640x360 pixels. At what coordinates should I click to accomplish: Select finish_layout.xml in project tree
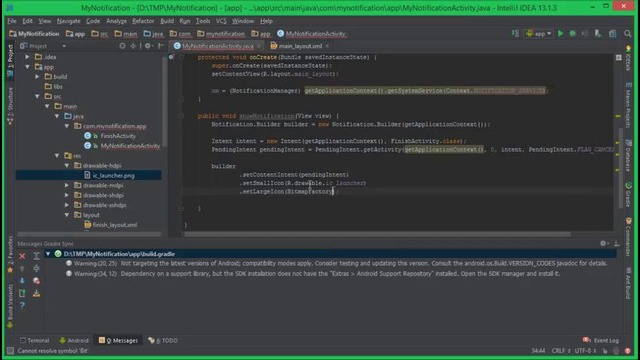click(x=111, y=225)
